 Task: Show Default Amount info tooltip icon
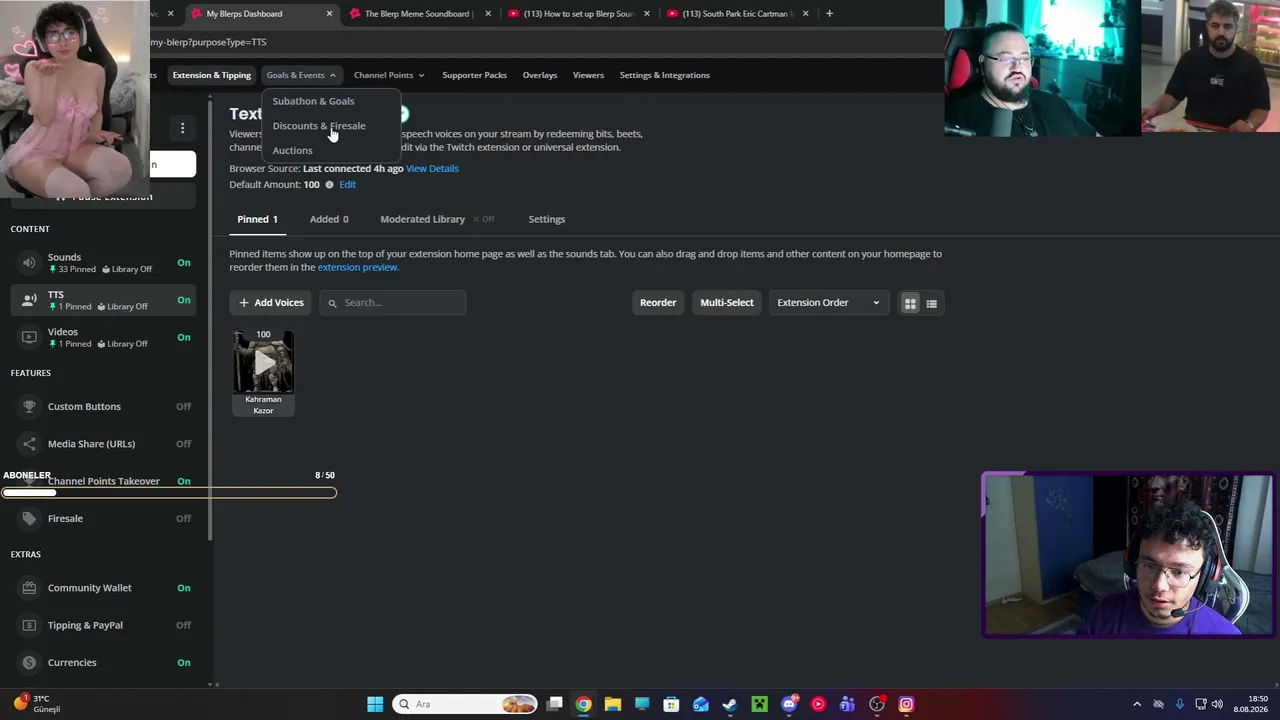click(x=329, y=185)
